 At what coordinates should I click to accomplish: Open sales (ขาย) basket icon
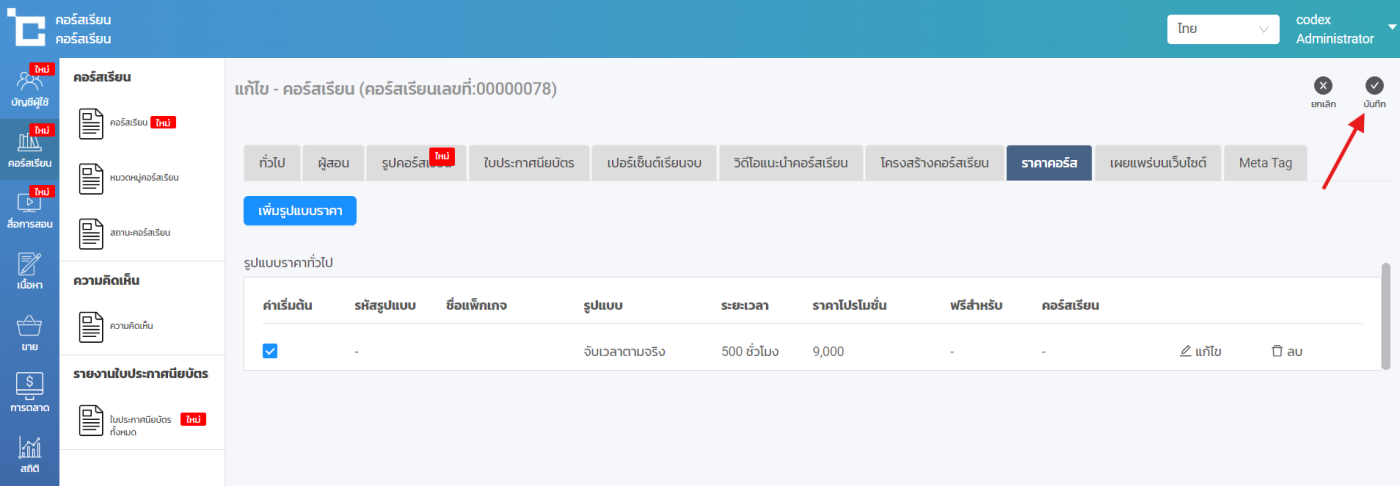click(29, 330)
